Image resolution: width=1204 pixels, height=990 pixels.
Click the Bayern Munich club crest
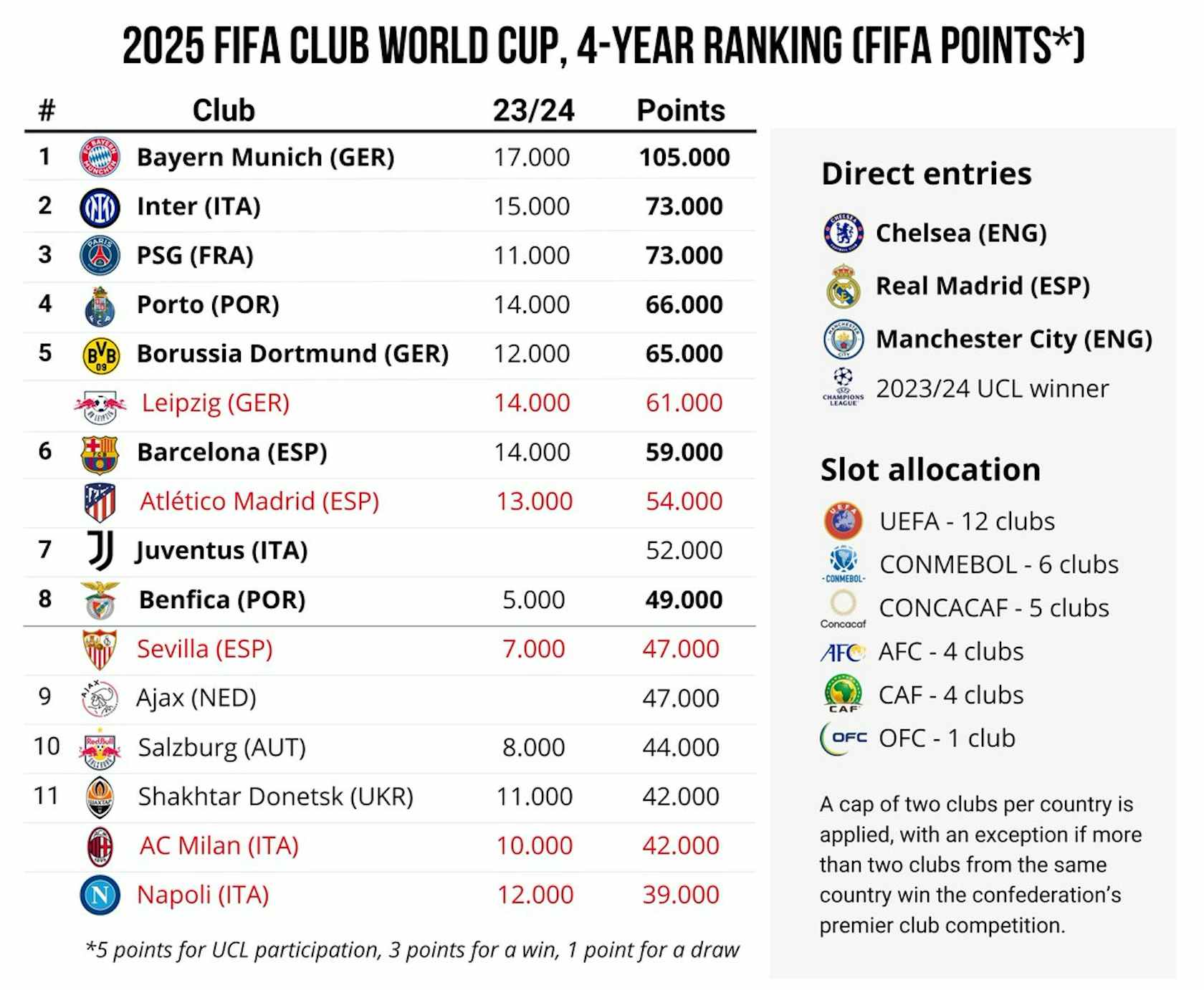click(100, 157)
